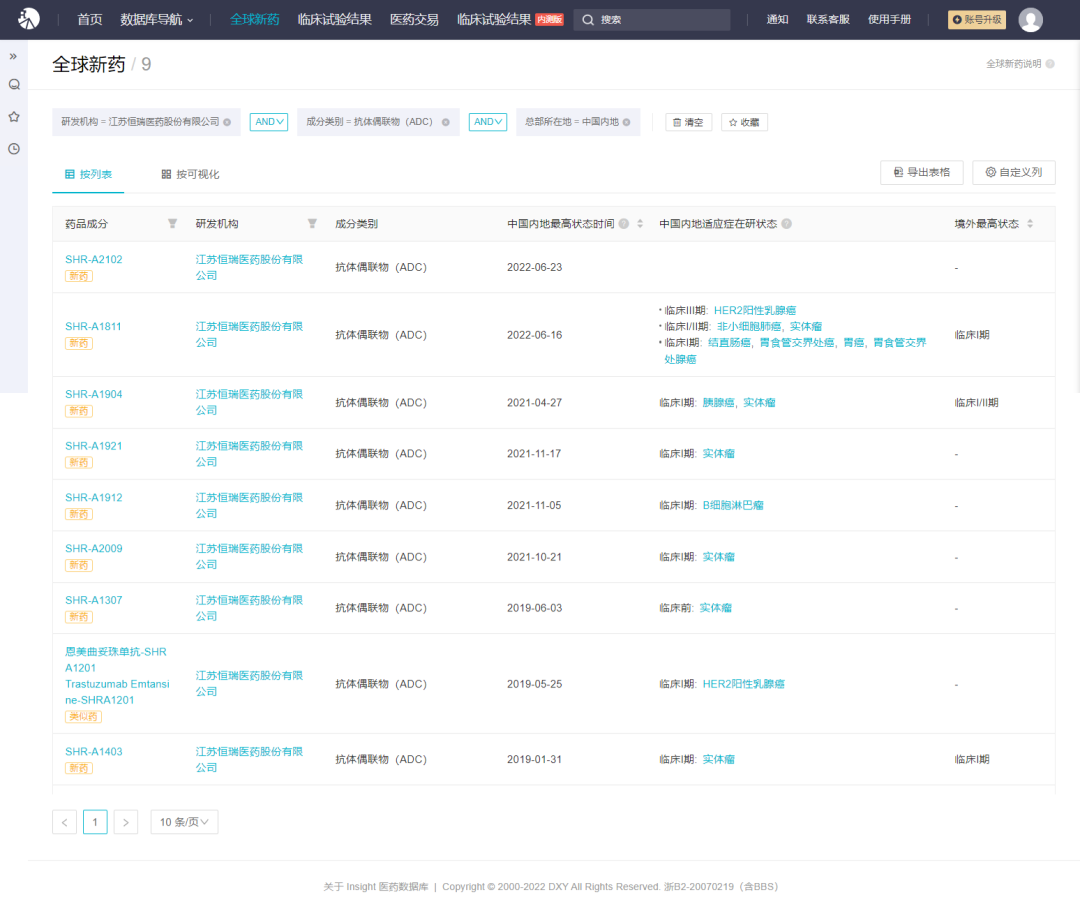1080x913 pixels.
Task: Click 导出表格 export button
Action: click(x=921, y=172)
